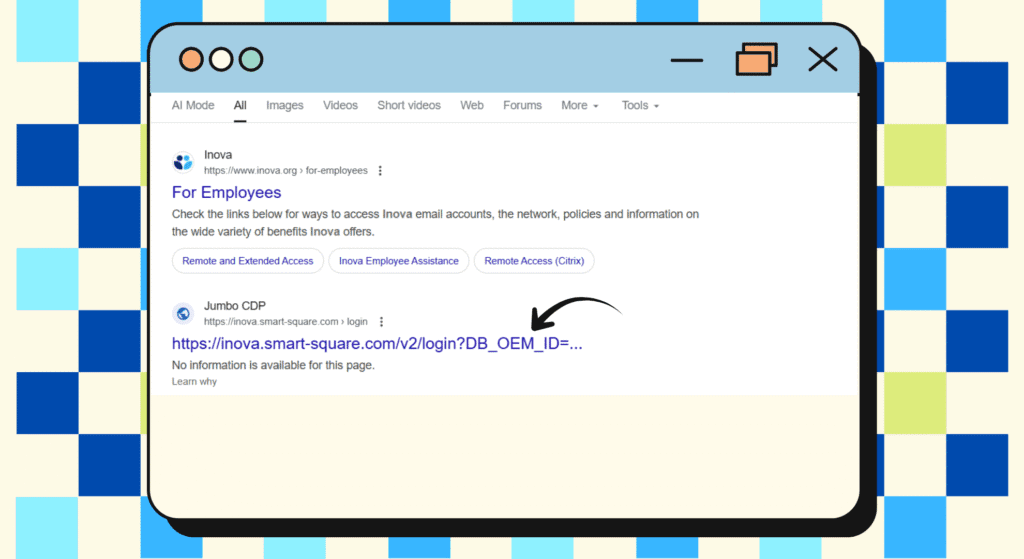Image resolution: width=1024 pixels, height=559 pixels.
Task: Expand the More dropdown
Action: [x=579, y=105]
